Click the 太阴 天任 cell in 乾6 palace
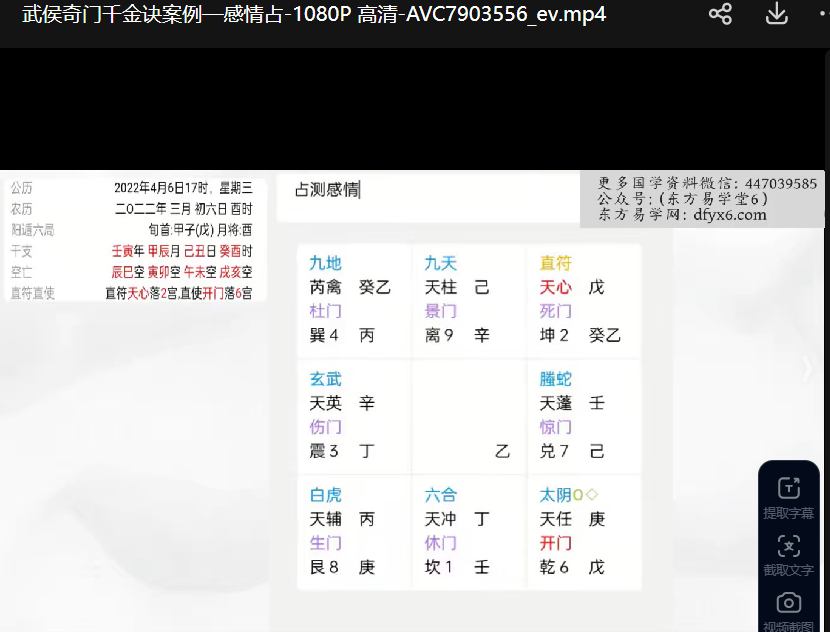This screenshot has width=830, height=632. tap(584, 531)
